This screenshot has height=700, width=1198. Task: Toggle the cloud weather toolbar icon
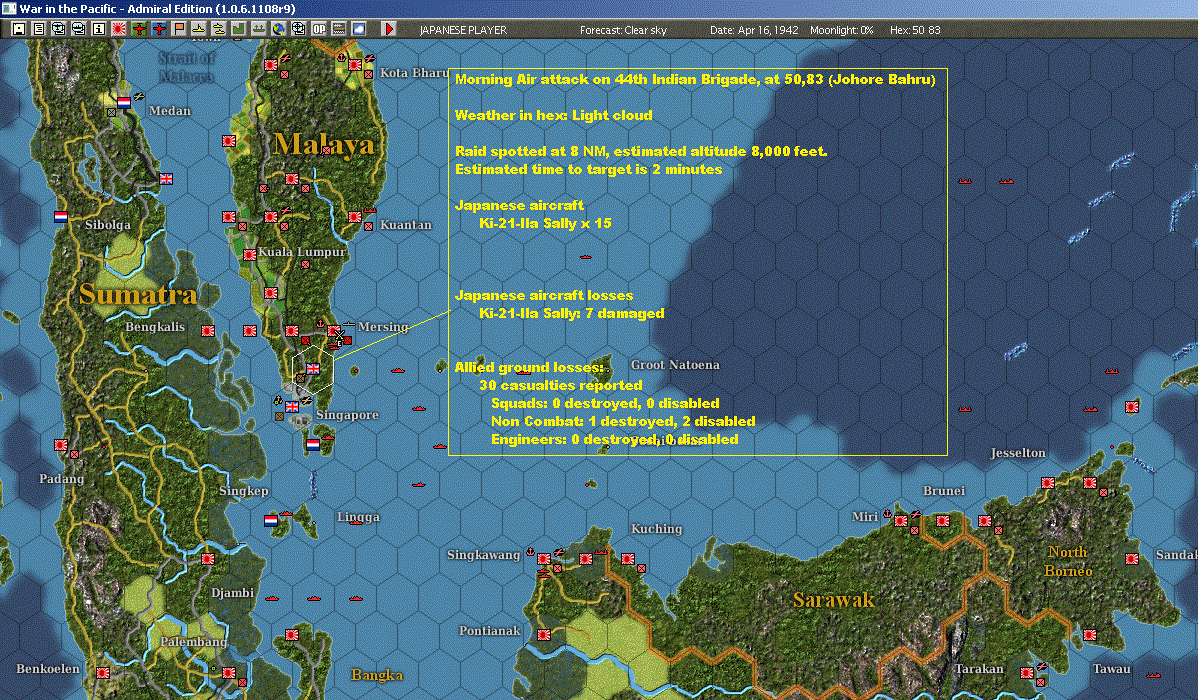pyautogui.click(x=358, y=29)
